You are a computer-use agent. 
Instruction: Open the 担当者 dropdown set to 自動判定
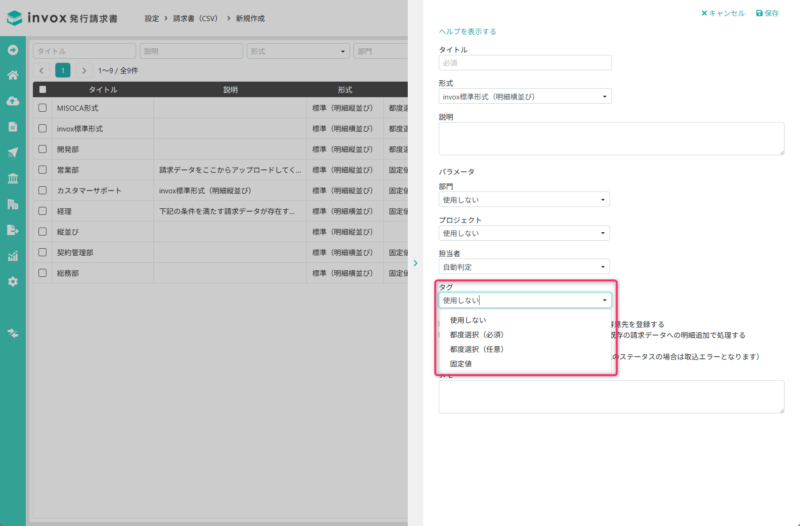pyautogui.click(x=525, y=267)
